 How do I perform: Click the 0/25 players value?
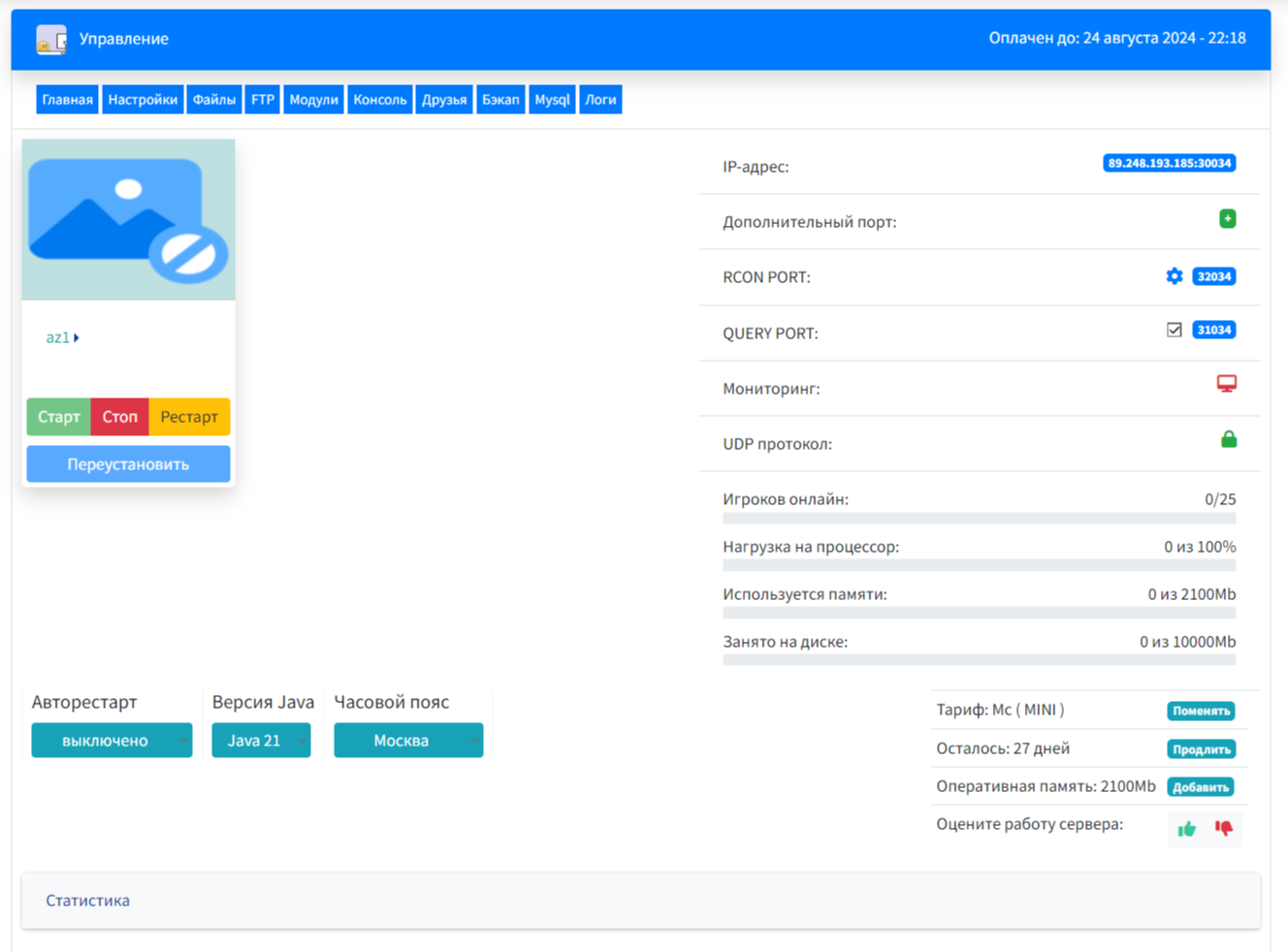click(x=1220, y=499)
